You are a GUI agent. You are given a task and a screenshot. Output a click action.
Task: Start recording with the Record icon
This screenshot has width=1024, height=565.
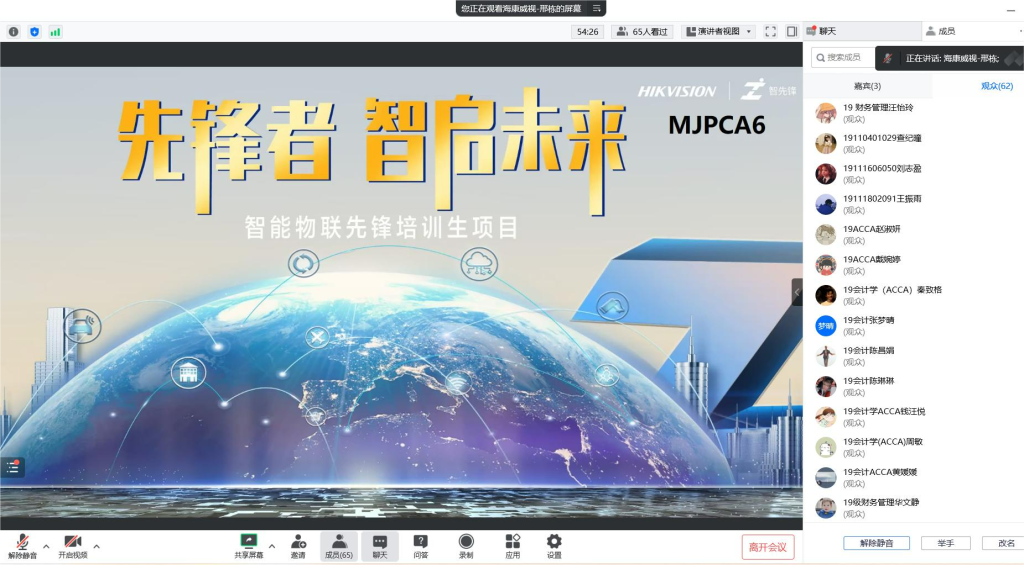point(466,541)
